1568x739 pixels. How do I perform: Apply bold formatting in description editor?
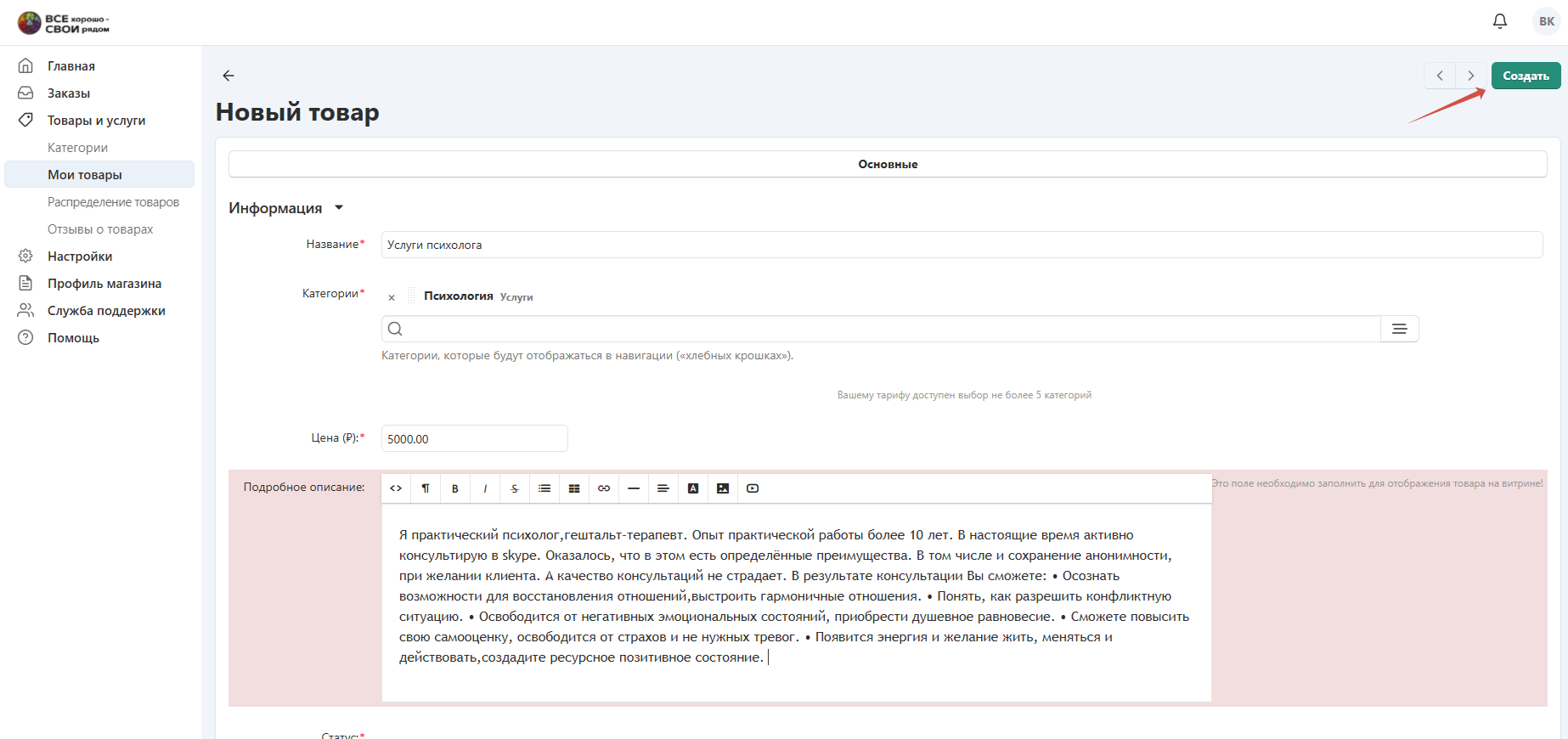click(455, 488)
